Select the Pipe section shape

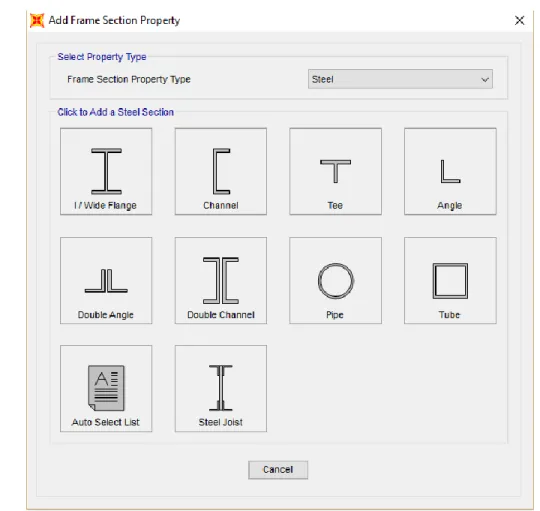point(335,280)
